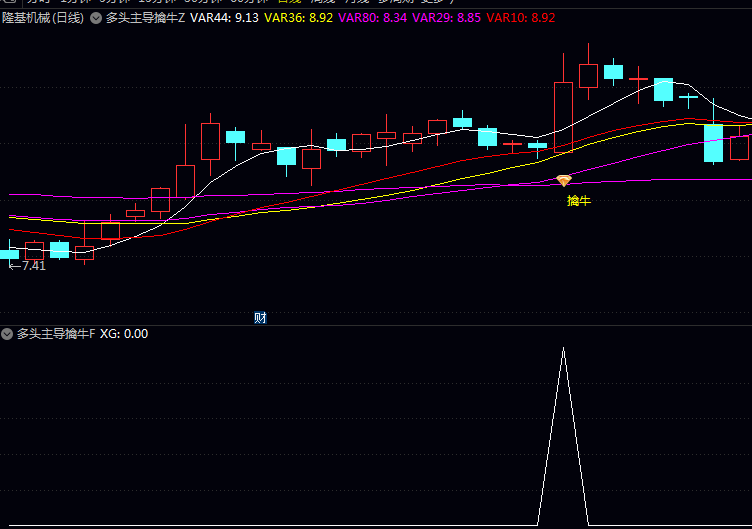This screenshot has width=752, height=529.
Task: Select the tall red candle above 擒牛 signal
Action: click(563, 117)
